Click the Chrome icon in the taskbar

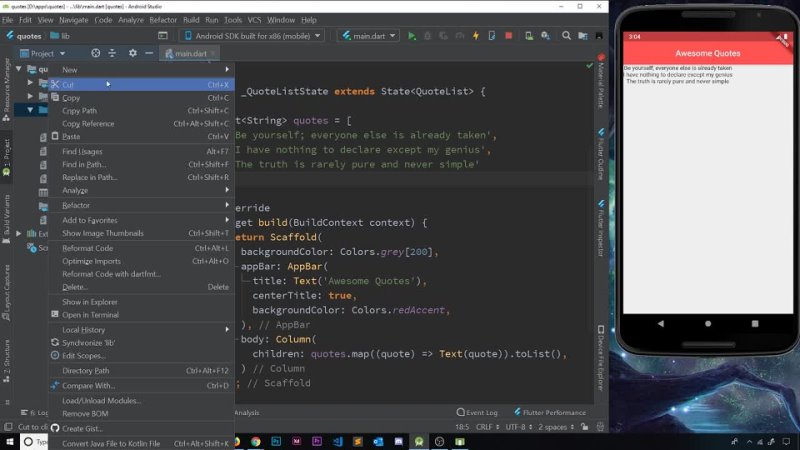coord(256,441)
